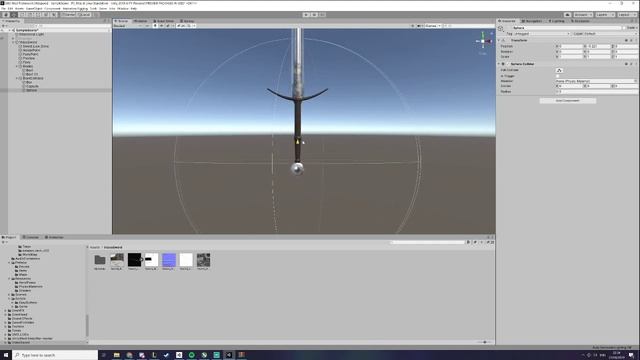Click the Assets breadcrumb in Project panel
The image size is (640, 360).
[x=95, y=247]
